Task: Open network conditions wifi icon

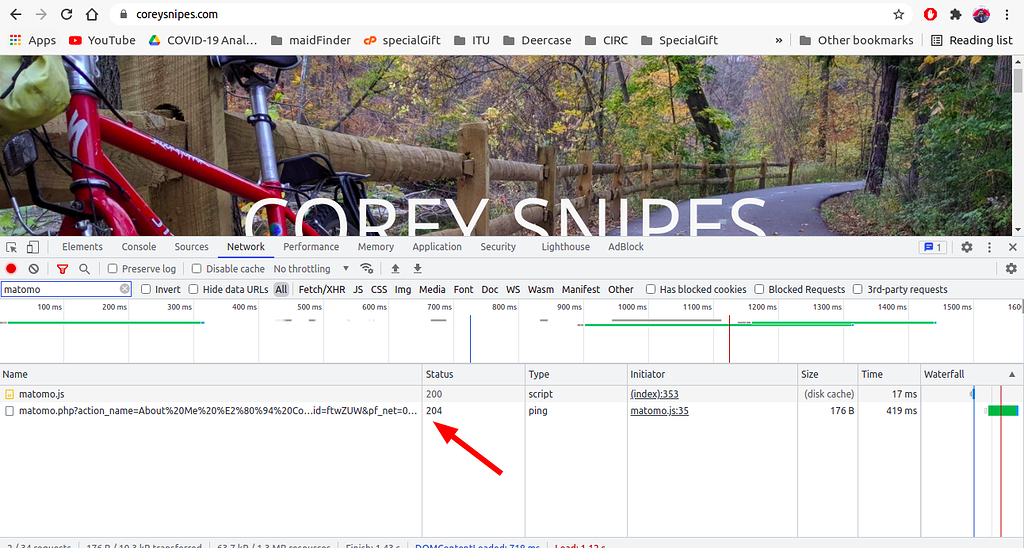Action: coord(367,269)
